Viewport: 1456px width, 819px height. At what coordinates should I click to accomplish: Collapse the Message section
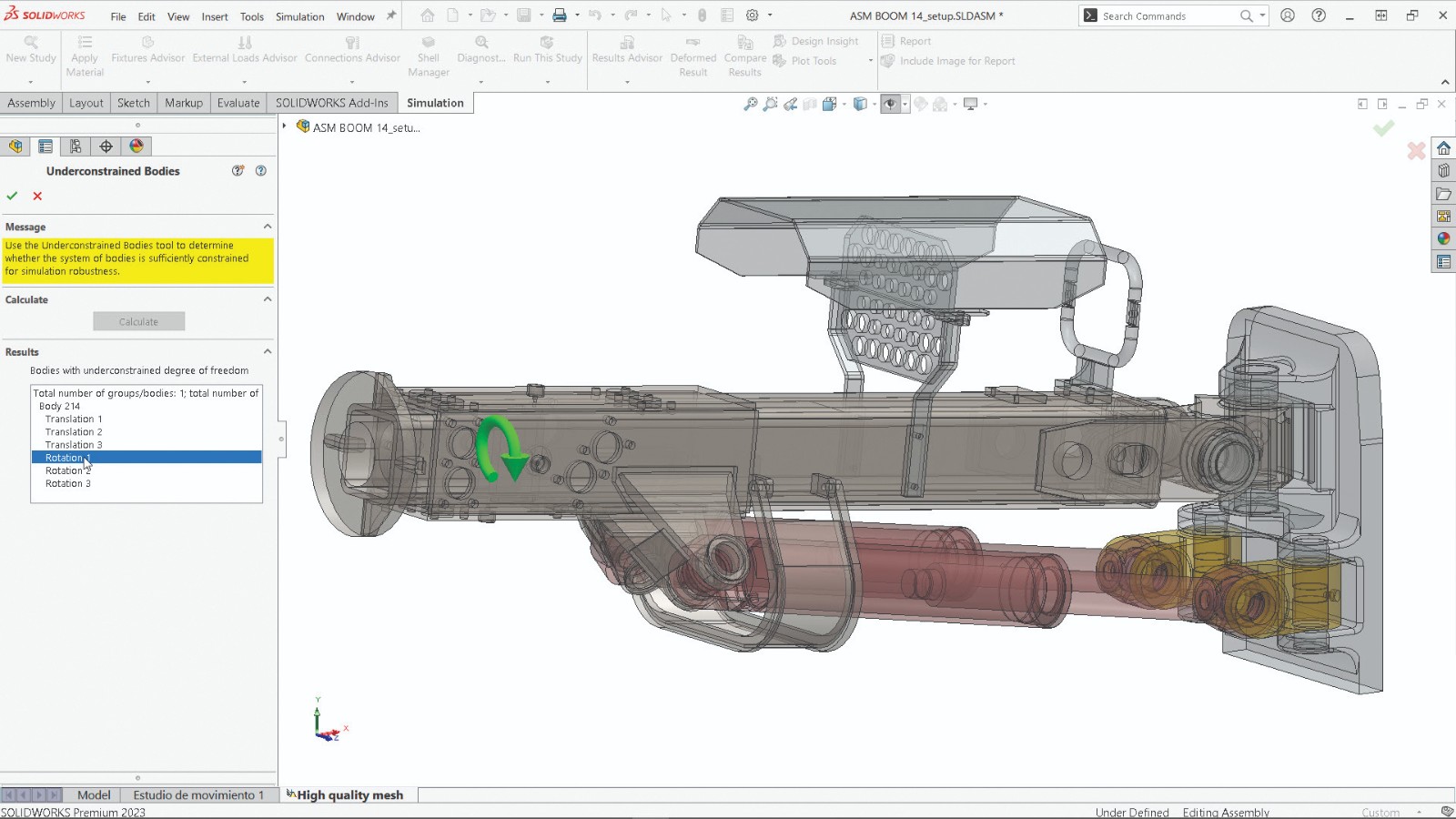coord(268,227)
